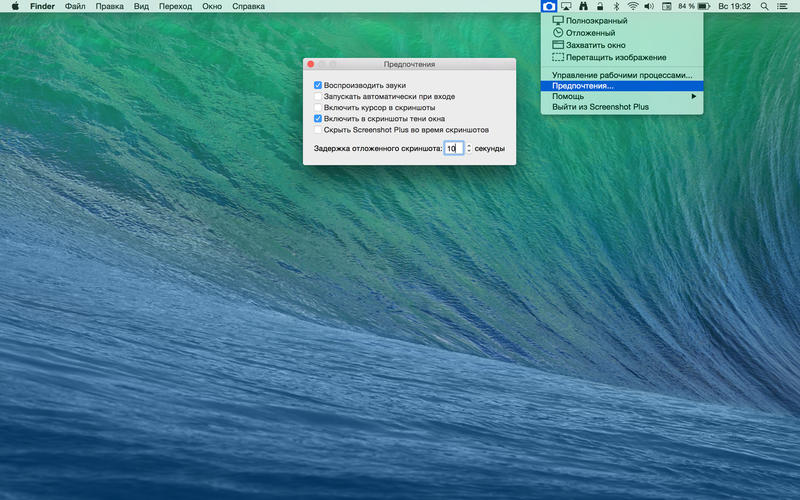Toggle Скрыть Screenshot Plus во время скриншотов
This screenshot has width=800, height=500.
[318, 130]
